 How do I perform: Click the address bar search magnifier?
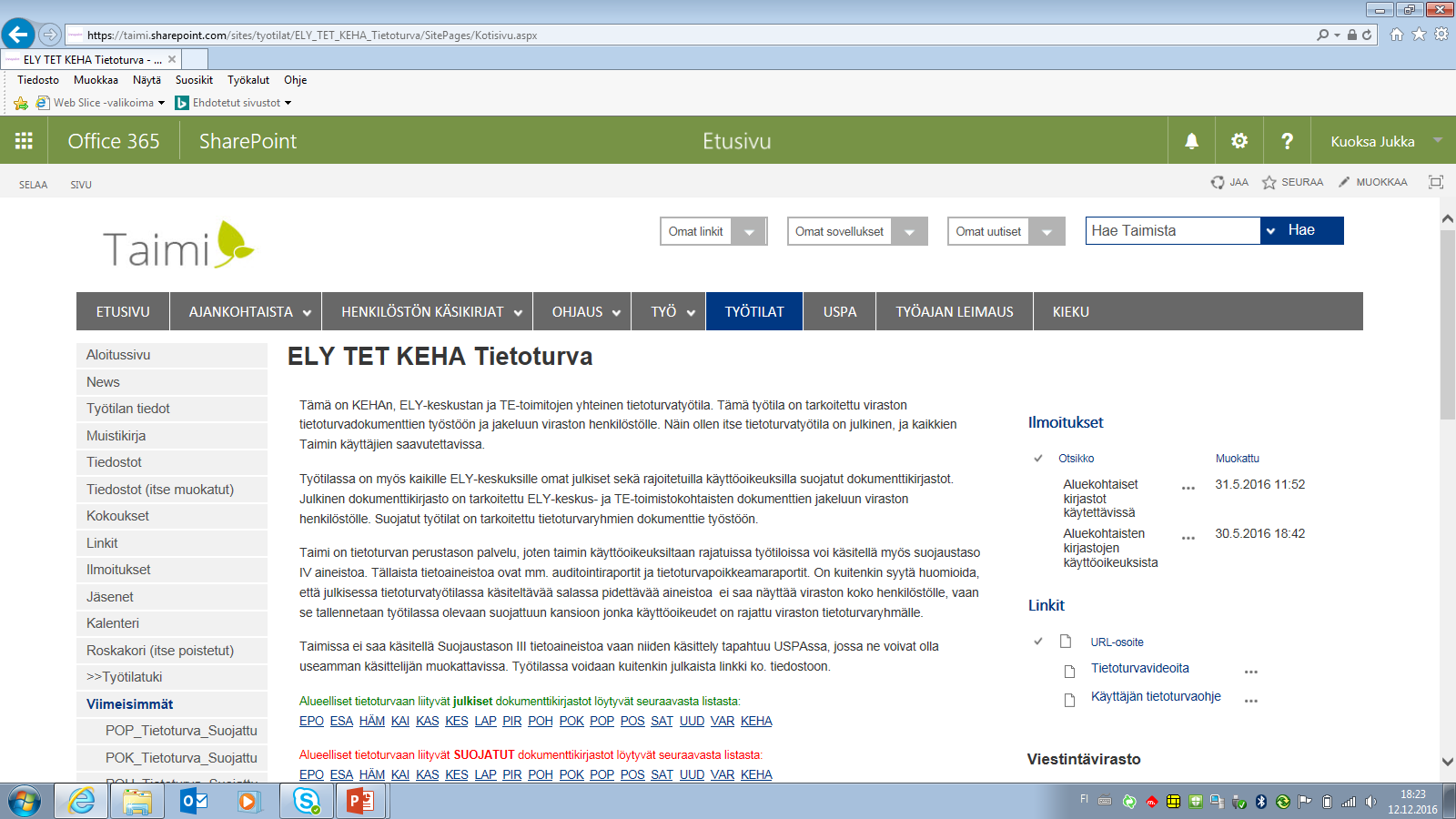1323,35
